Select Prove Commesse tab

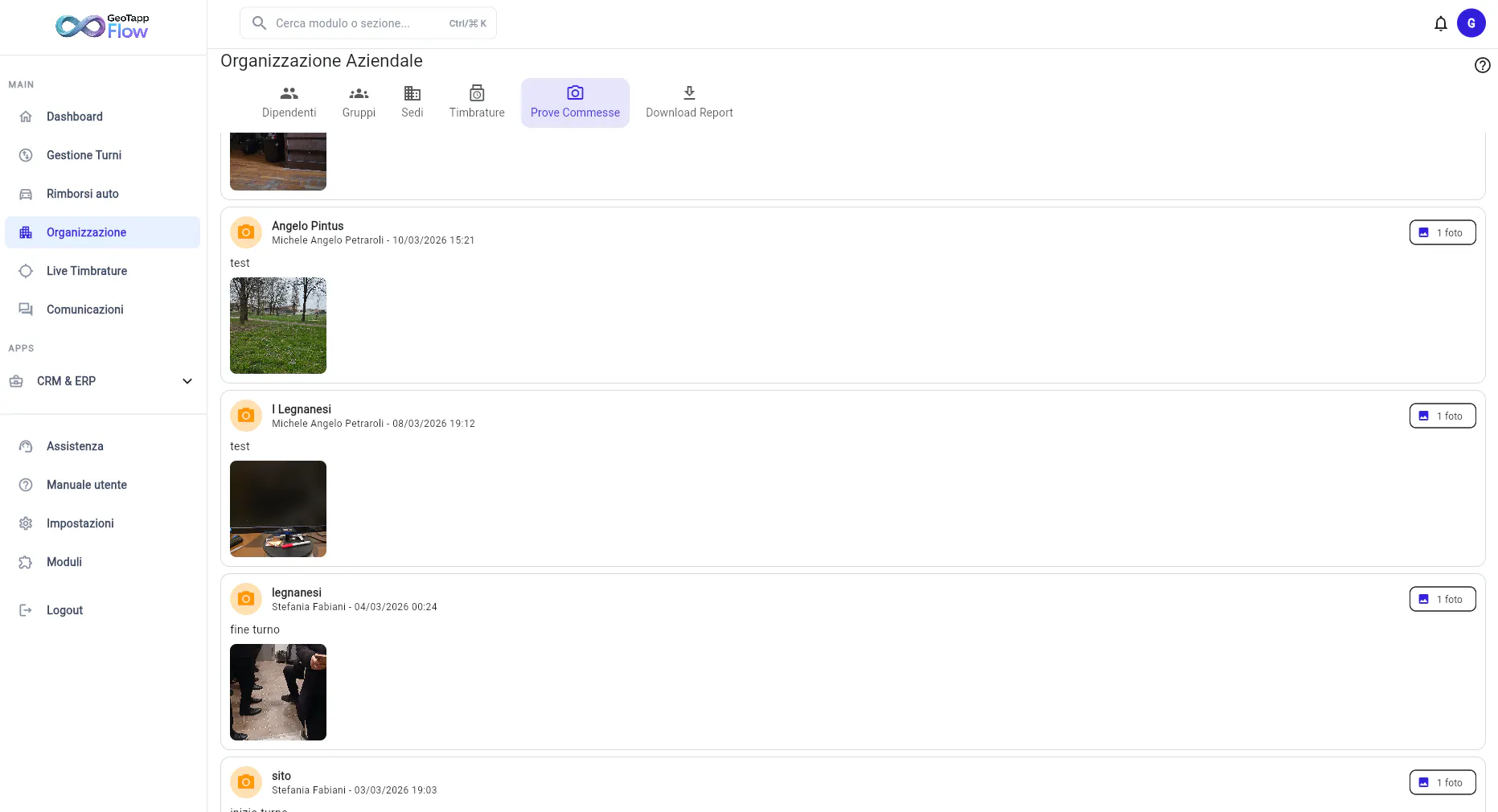click(575, 103)
